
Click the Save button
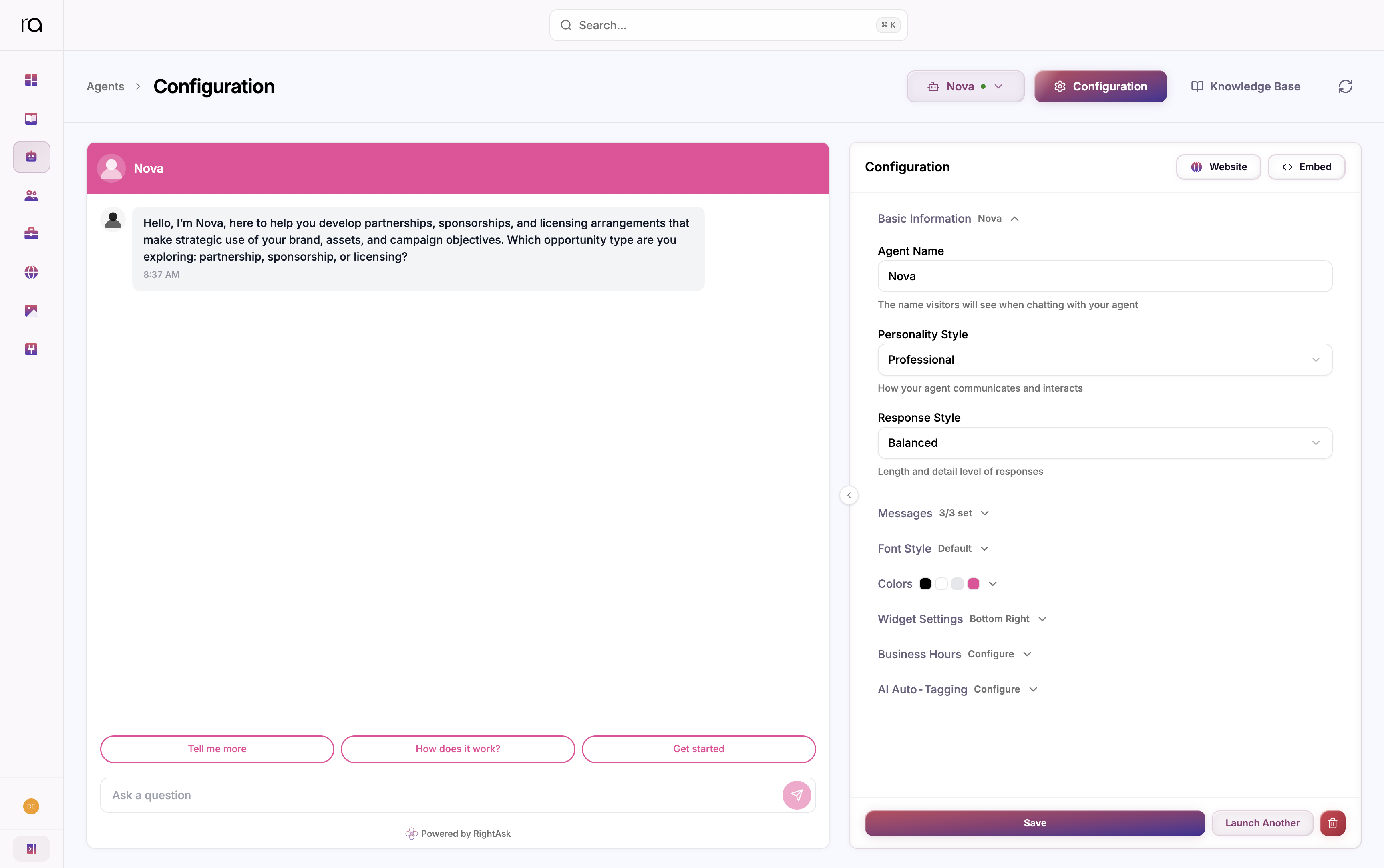click(x=1035, y=823)
